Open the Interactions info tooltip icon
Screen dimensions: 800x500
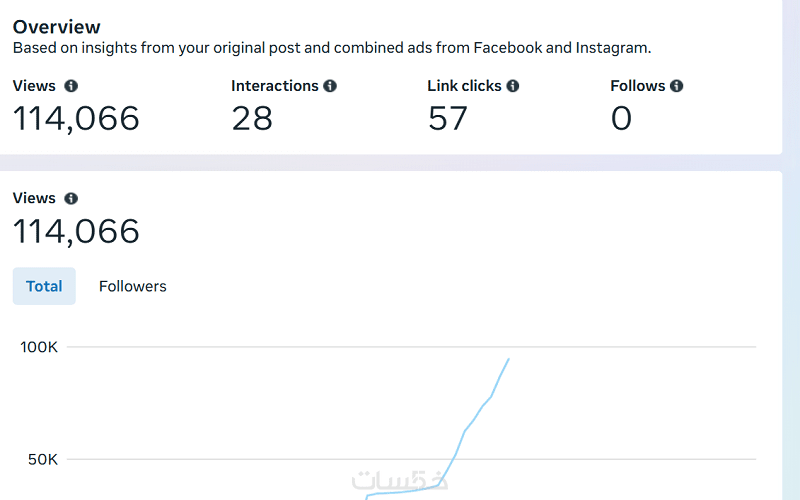(330, 86)
